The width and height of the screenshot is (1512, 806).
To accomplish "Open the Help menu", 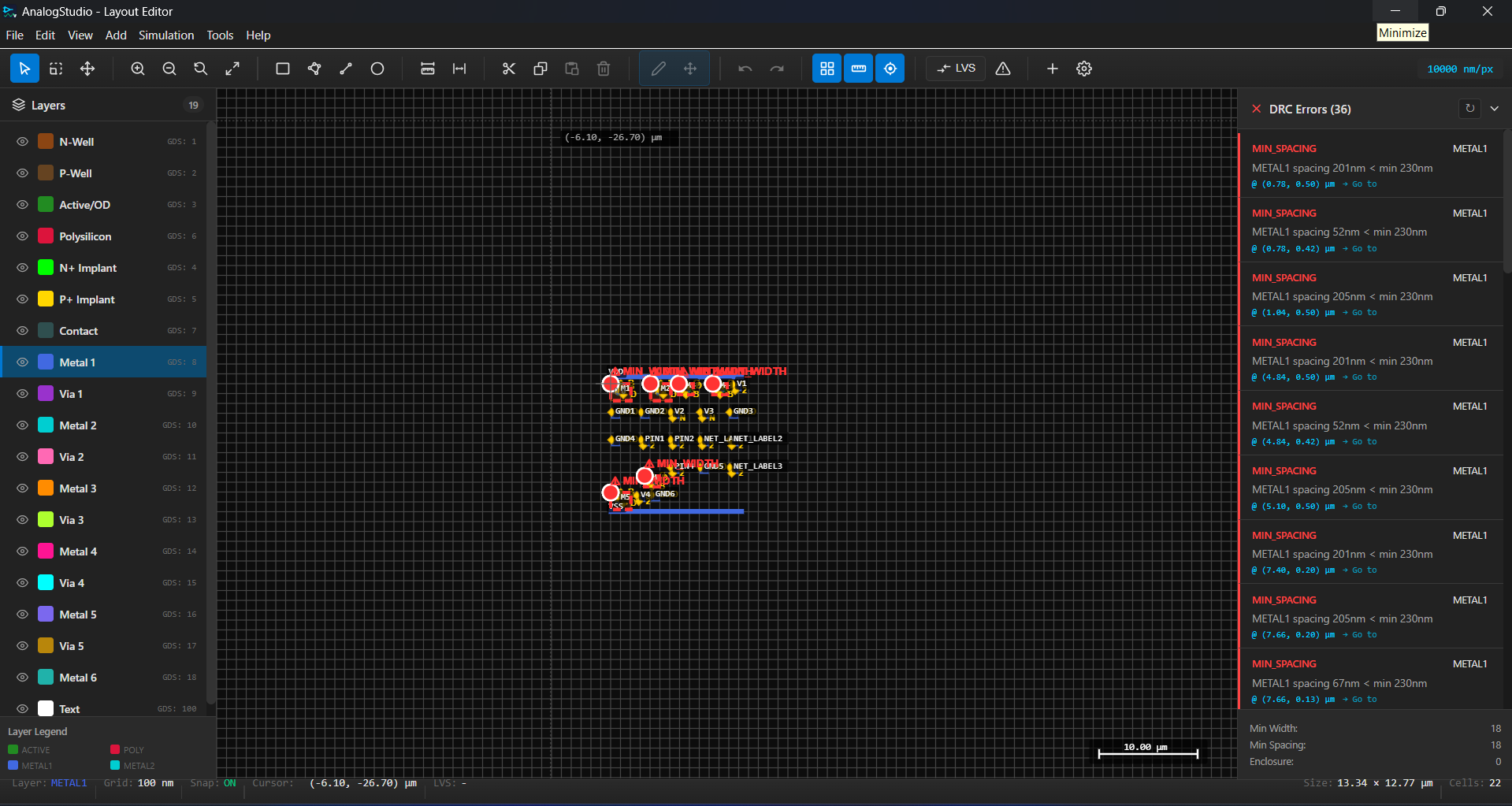I will pyautogui.click(x=258, y=35).
